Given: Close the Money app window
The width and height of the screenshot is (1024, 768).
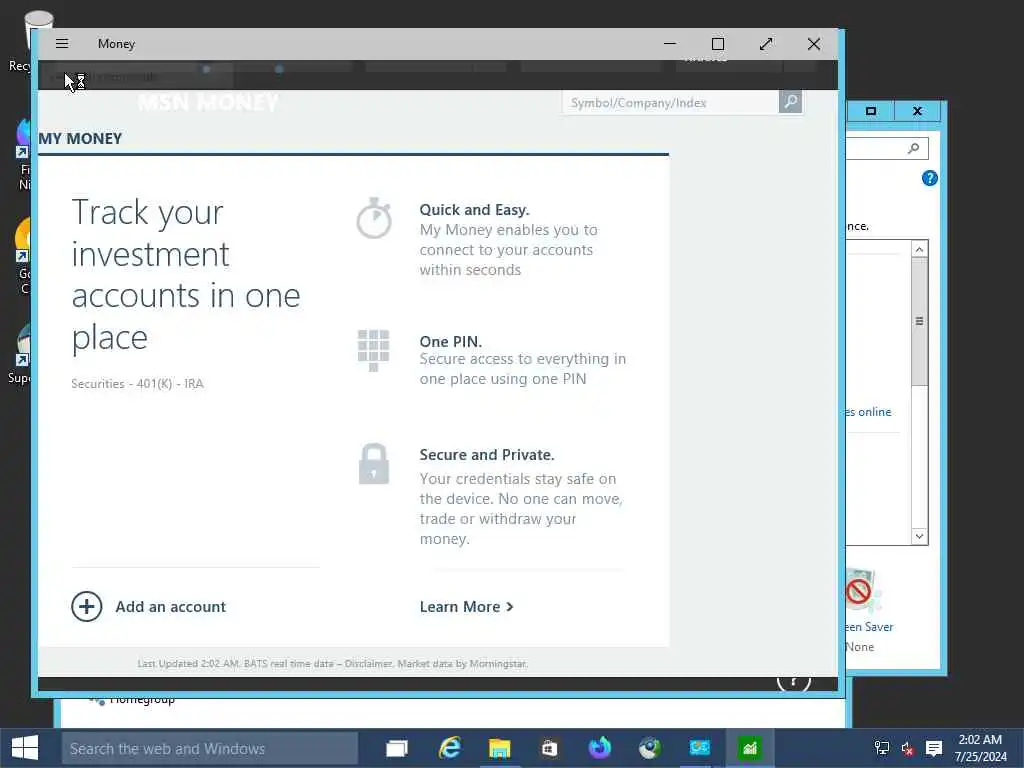Looking at the screenshot, I should click(814, 44).
